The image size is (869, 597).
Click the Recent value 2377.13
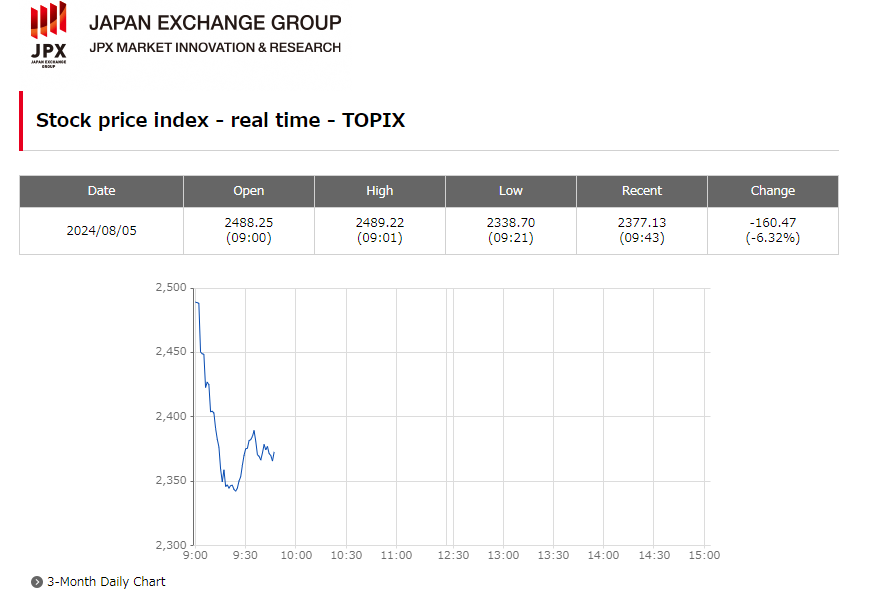[642, 223]
